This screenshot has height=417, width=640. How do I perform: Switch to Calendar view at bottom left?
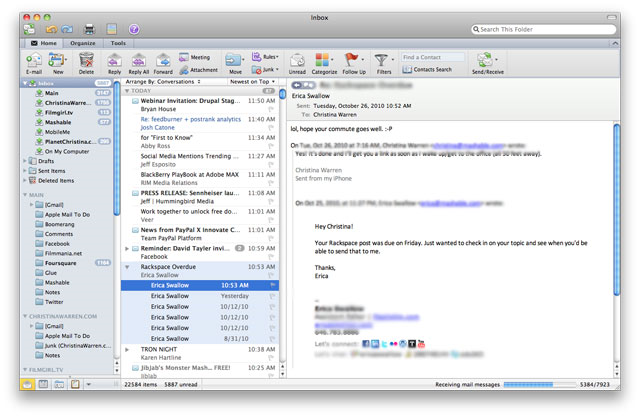pyautogui.click(x=43, y=384)
